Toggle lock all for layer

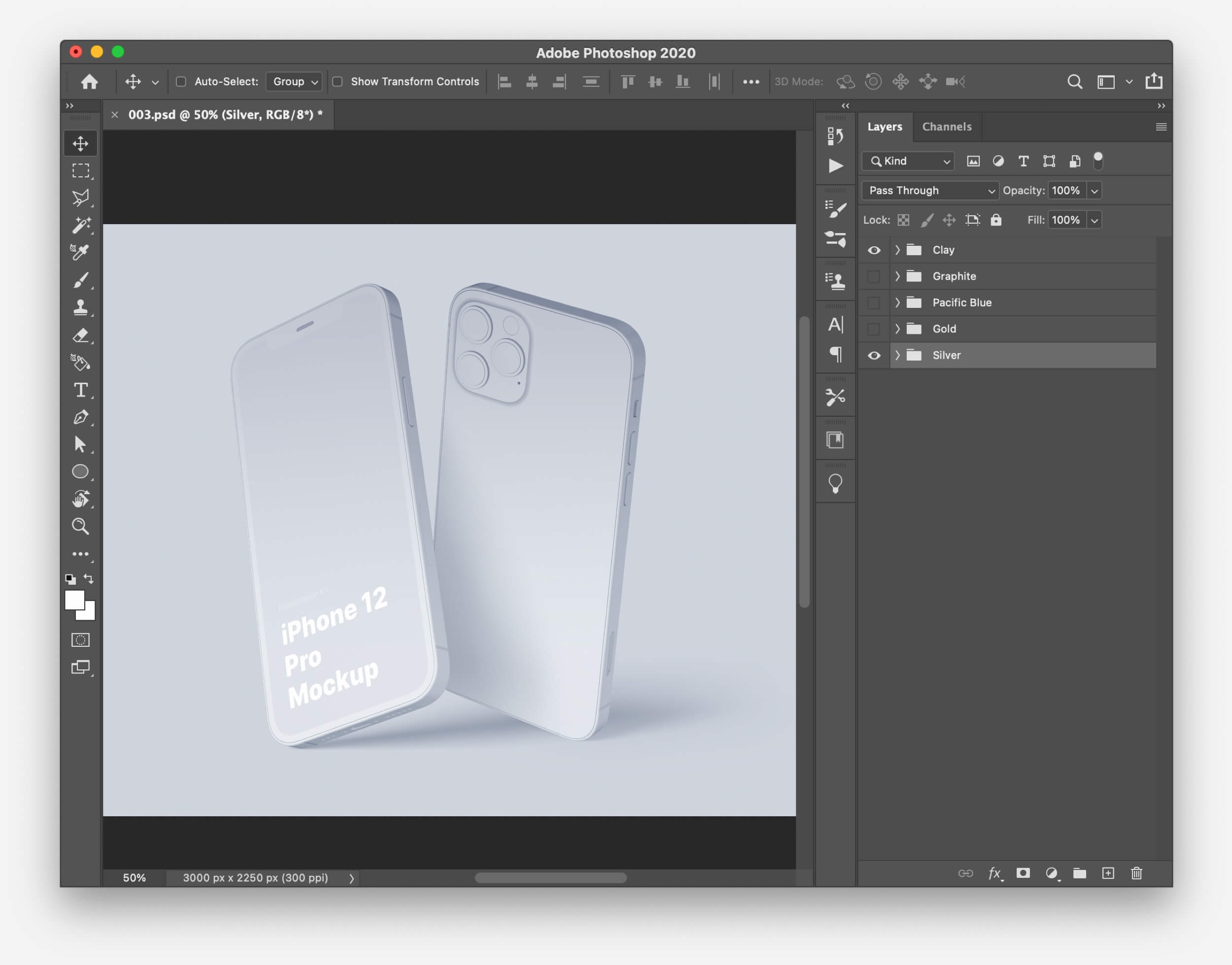coord(996,220)
